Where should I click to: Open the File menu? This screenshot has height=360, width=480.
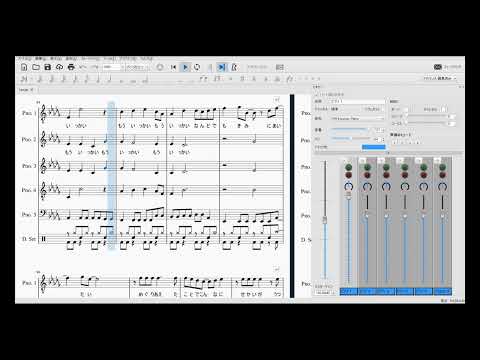click(x=25, y=58)
